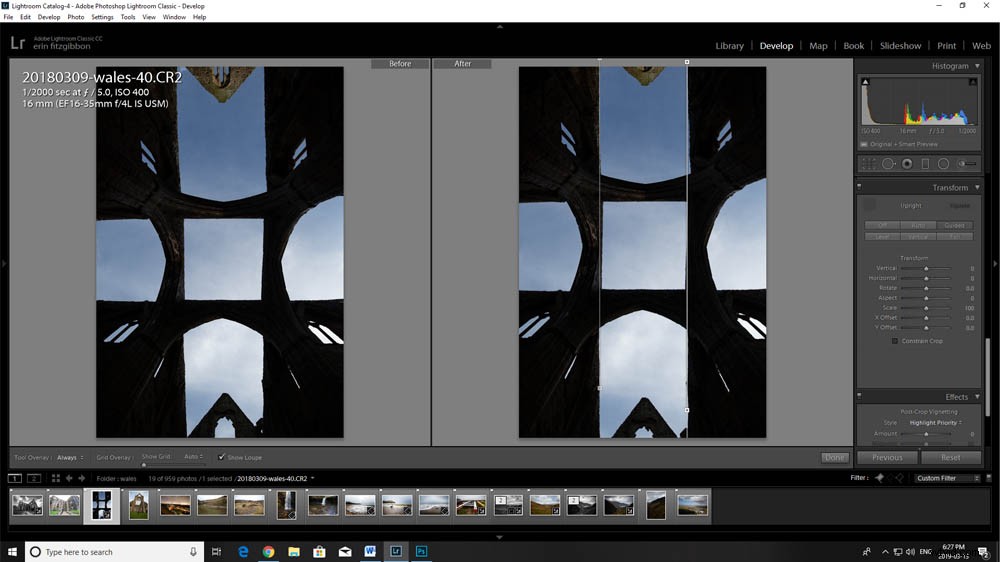Open Microsoft Word from taskbar
This screenshot has height=562, width=1000.
tap(370, 552)
